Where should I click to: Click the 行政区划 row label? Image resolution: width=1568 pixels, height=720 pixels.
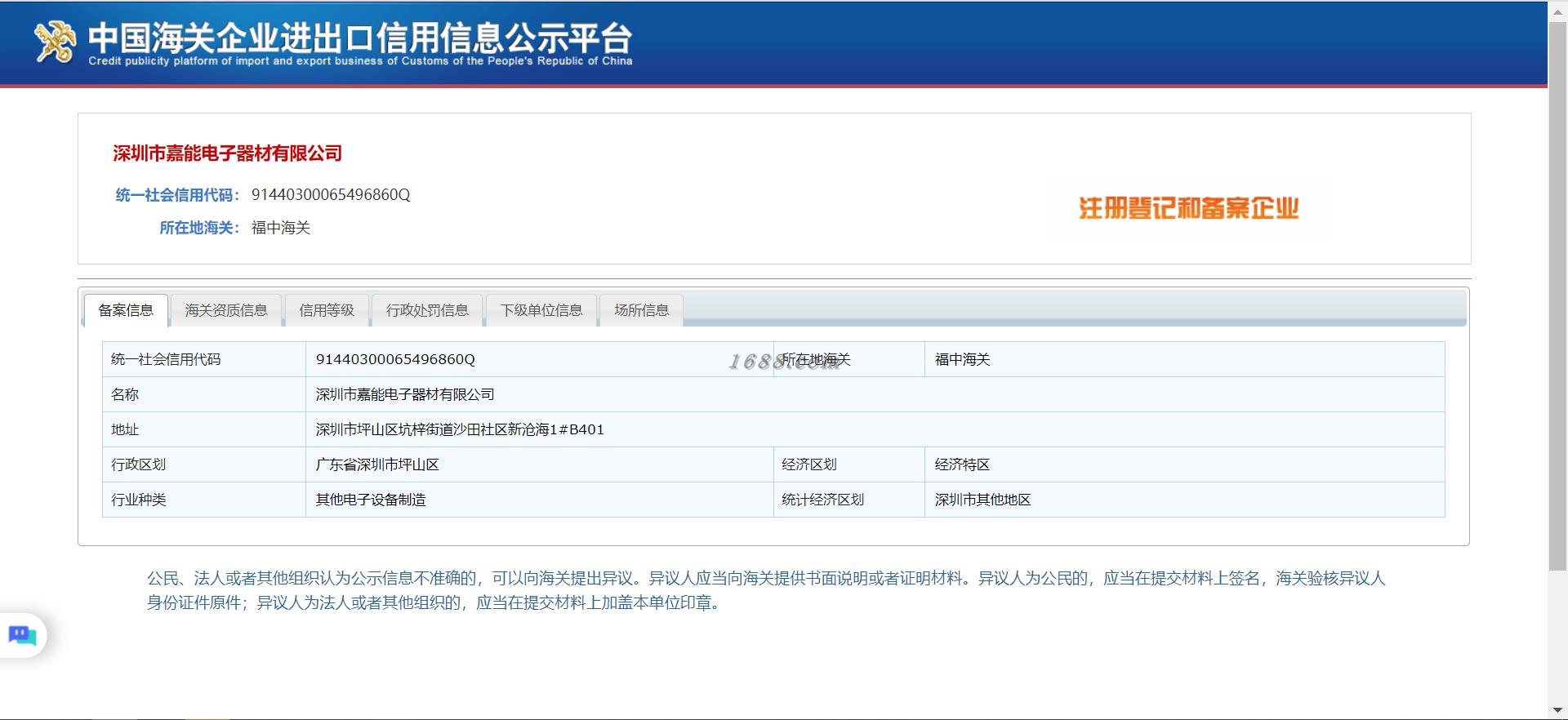[x=204, y=464]
